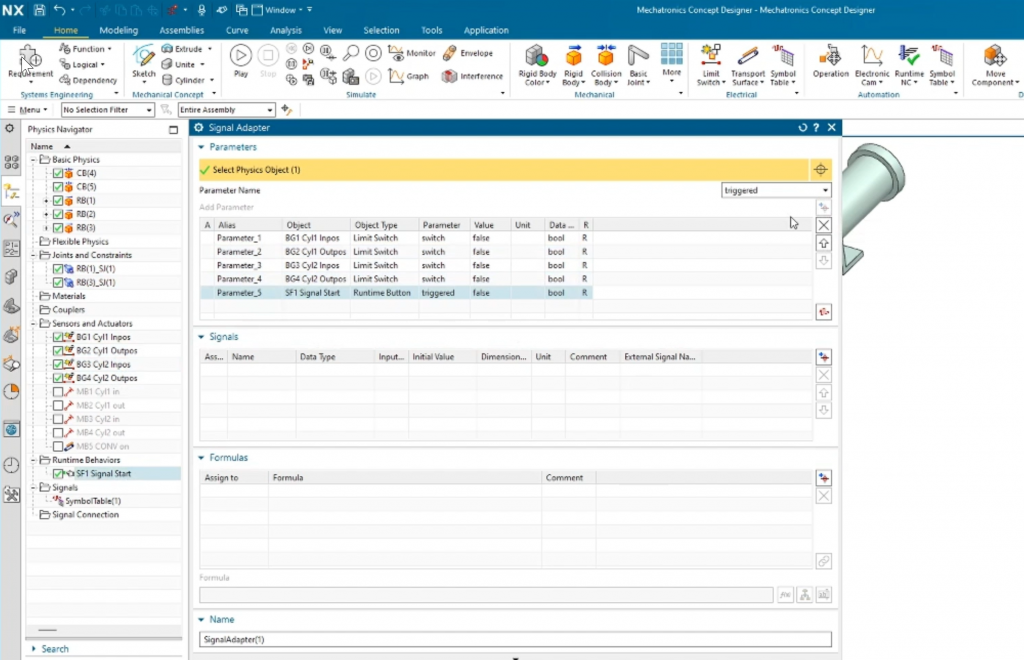This screenshot has height=660, width=1024.
Task: Click the Electronic Cam icon
Action: pos(872,57)
